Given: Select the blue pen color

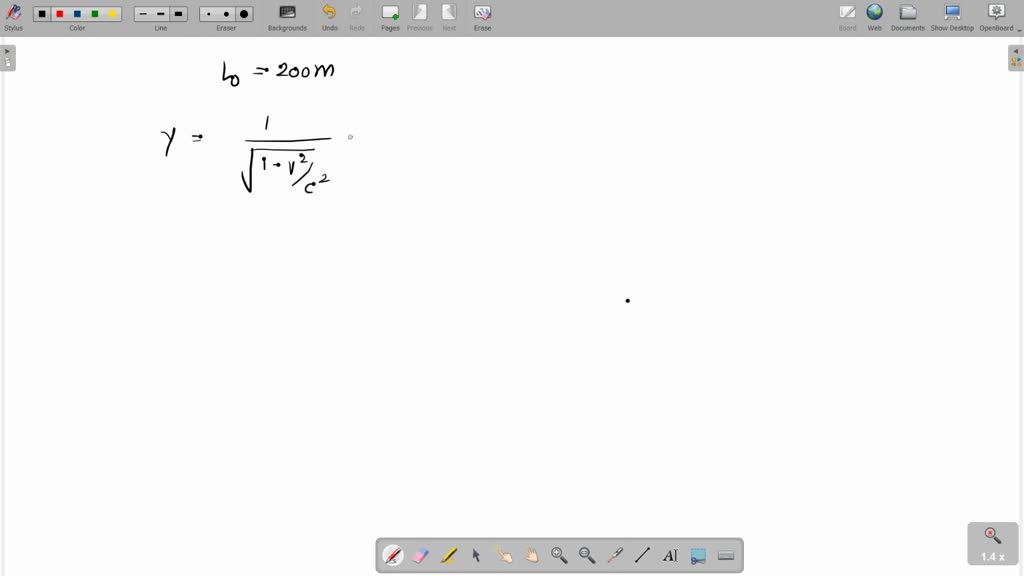Looking at the screenshot, I should [77, 14].
